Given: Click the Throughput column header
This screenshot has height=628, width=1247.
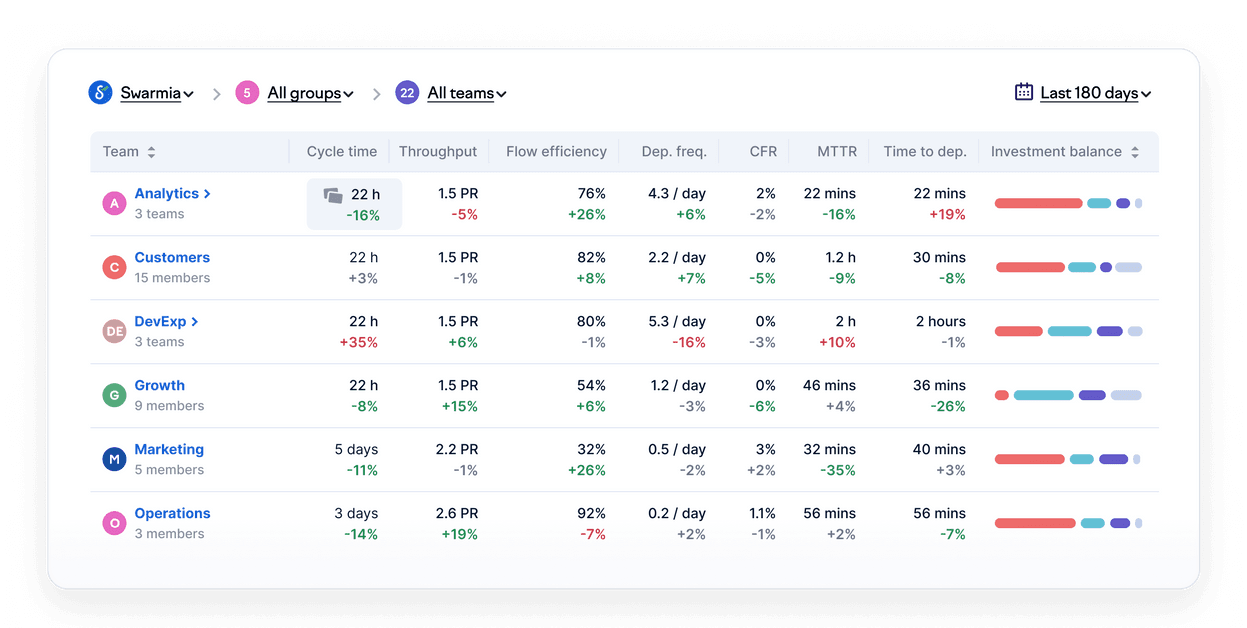Looking at the screenshot, I should point(438,152).
